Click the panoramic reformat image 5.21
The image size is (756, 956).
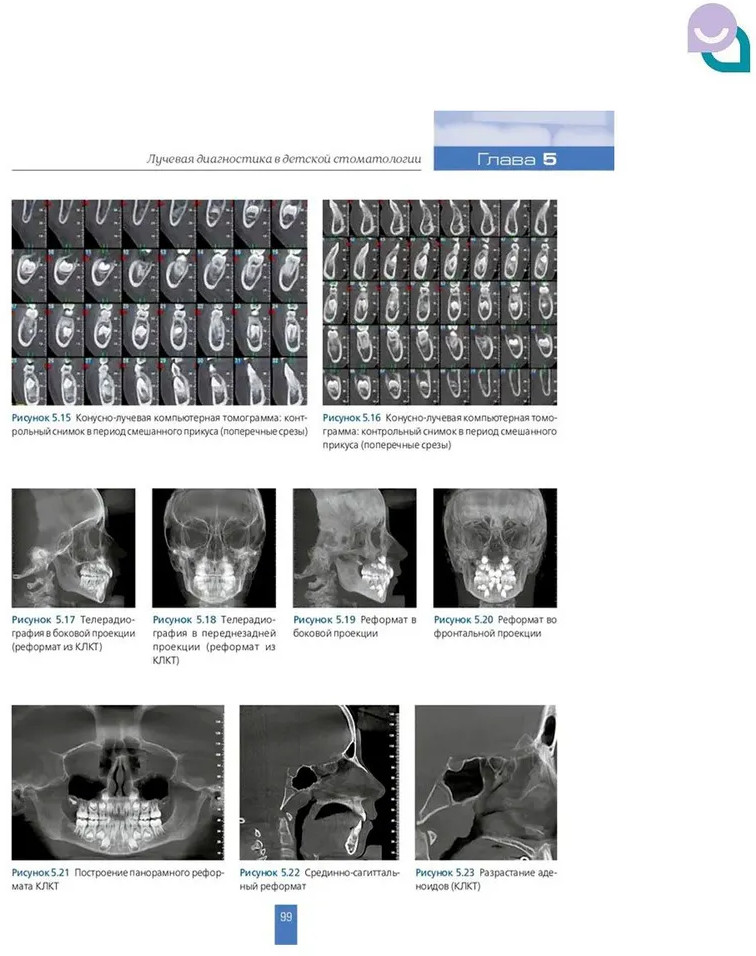coord(117,782)
